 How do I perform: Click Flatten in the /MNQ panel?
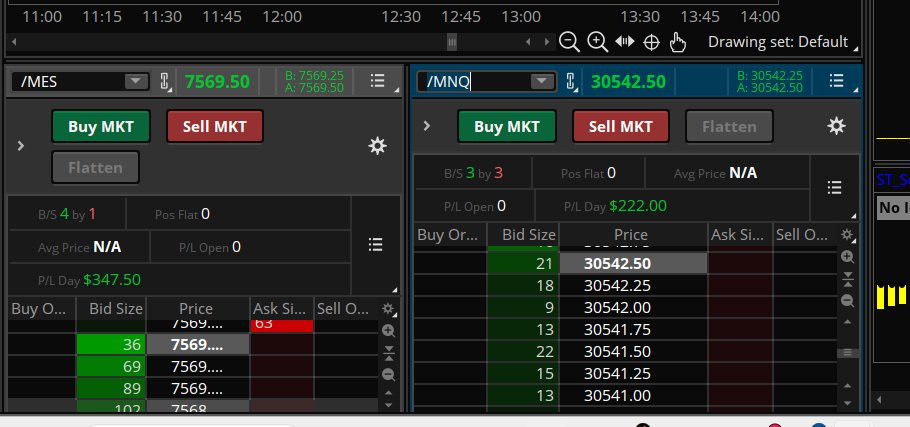click(x=730, y=126)
